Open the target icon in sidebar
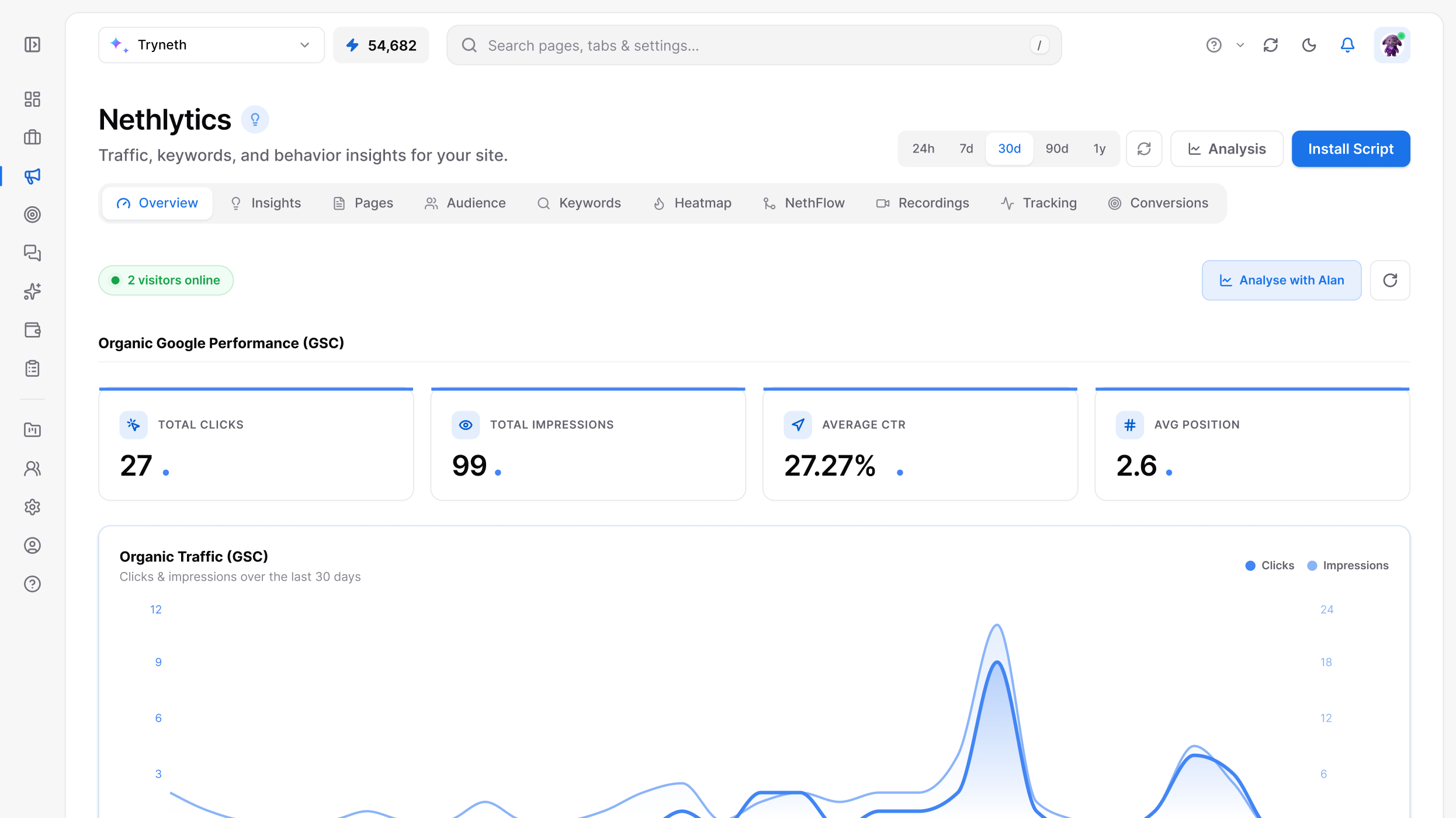 [33, 214]
